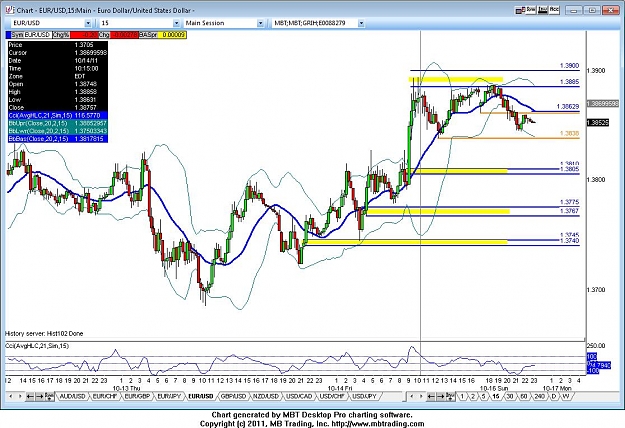Image resolution: width=625 pixels, height=428 pixels.
Task: Select the 30 minute interval tab
Action: [x=510, y=397]
